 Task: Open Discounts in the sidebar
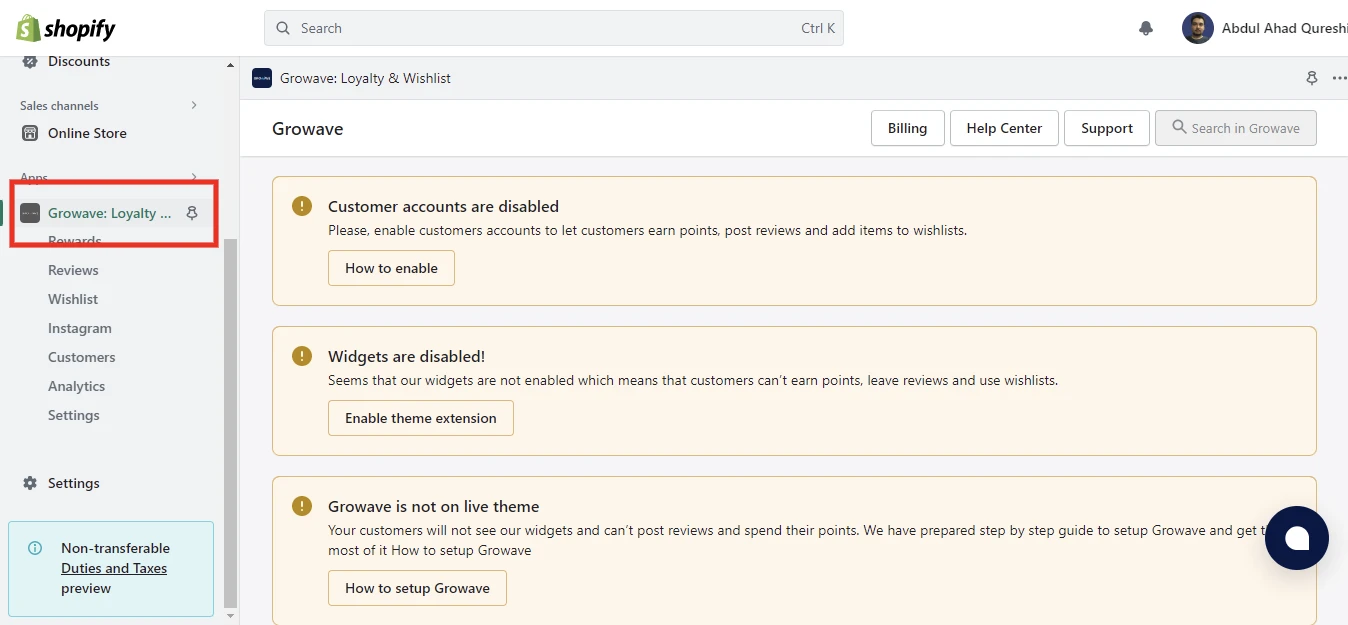[x=79, y=61]
